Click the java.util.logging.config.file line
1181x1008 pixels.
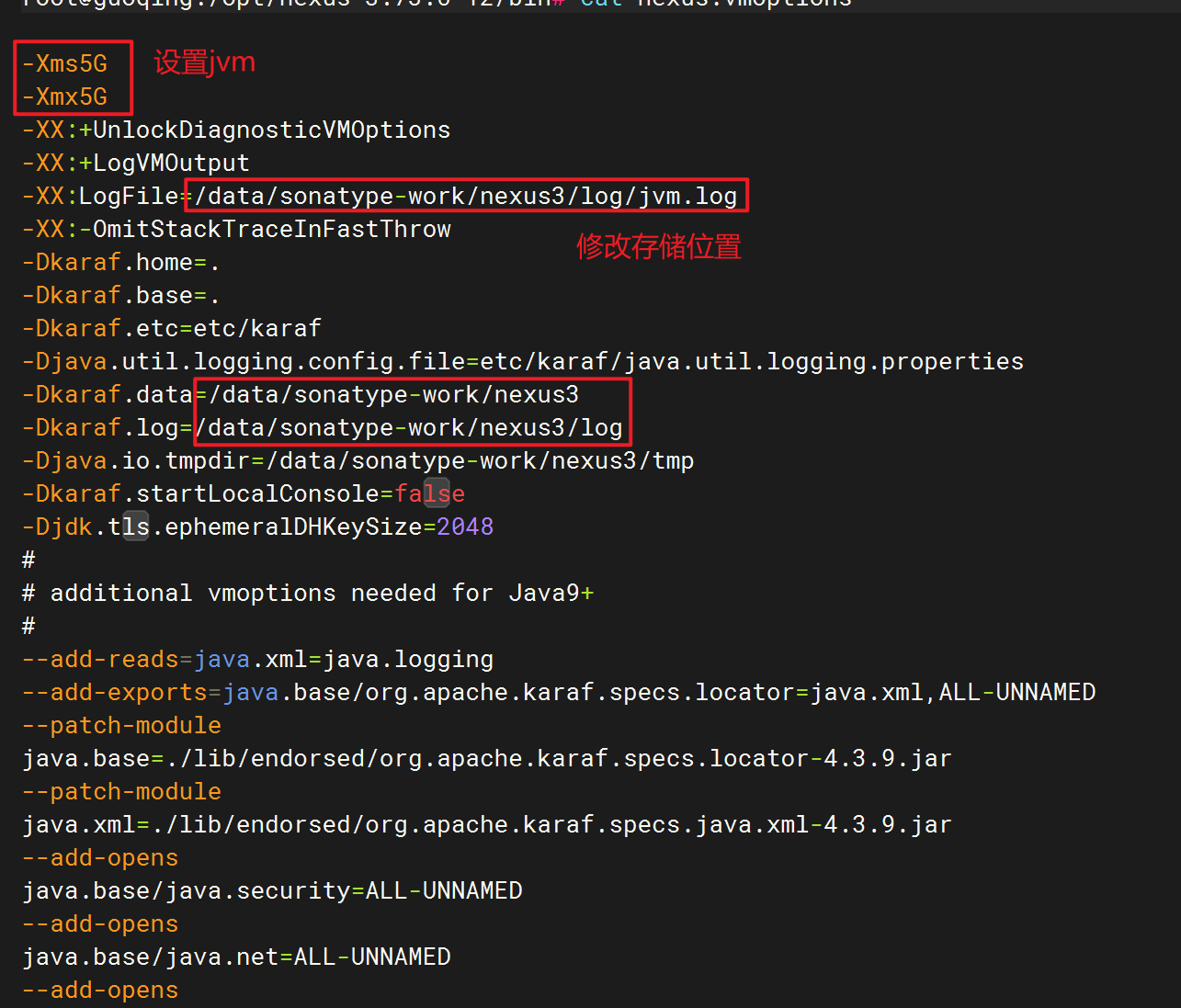tap(523, 361)
